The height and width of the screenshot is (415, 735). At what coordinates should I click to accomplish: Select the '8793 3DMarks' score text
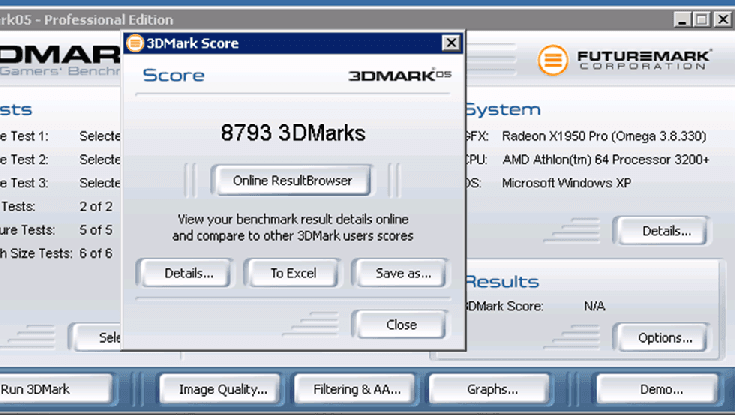[293, 133]
